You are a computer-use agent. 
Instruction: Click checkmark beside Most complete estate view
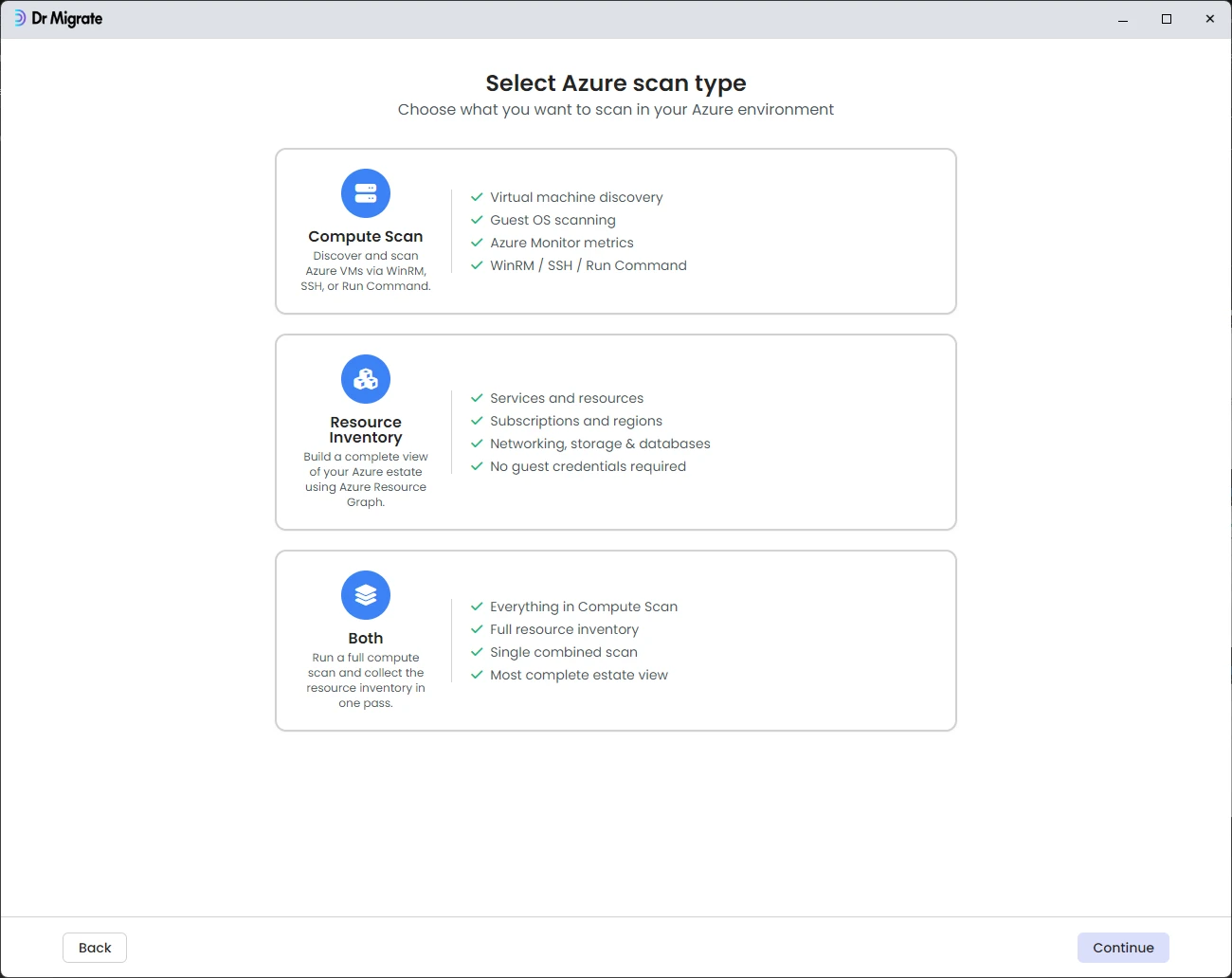coord(477,675)
